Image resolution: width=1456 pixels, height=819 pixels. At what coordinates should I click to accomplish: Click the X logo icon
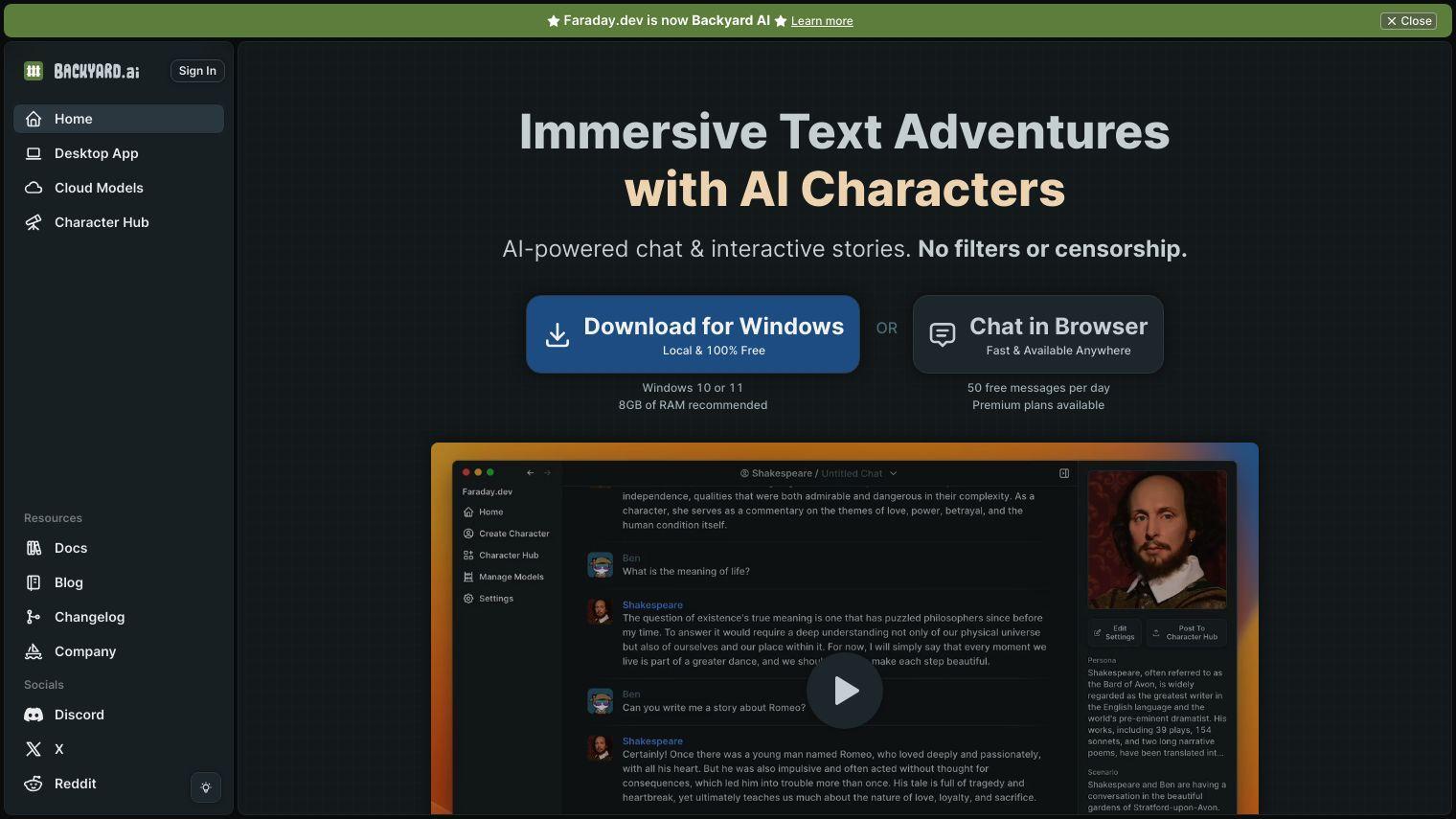pos(34,749)
